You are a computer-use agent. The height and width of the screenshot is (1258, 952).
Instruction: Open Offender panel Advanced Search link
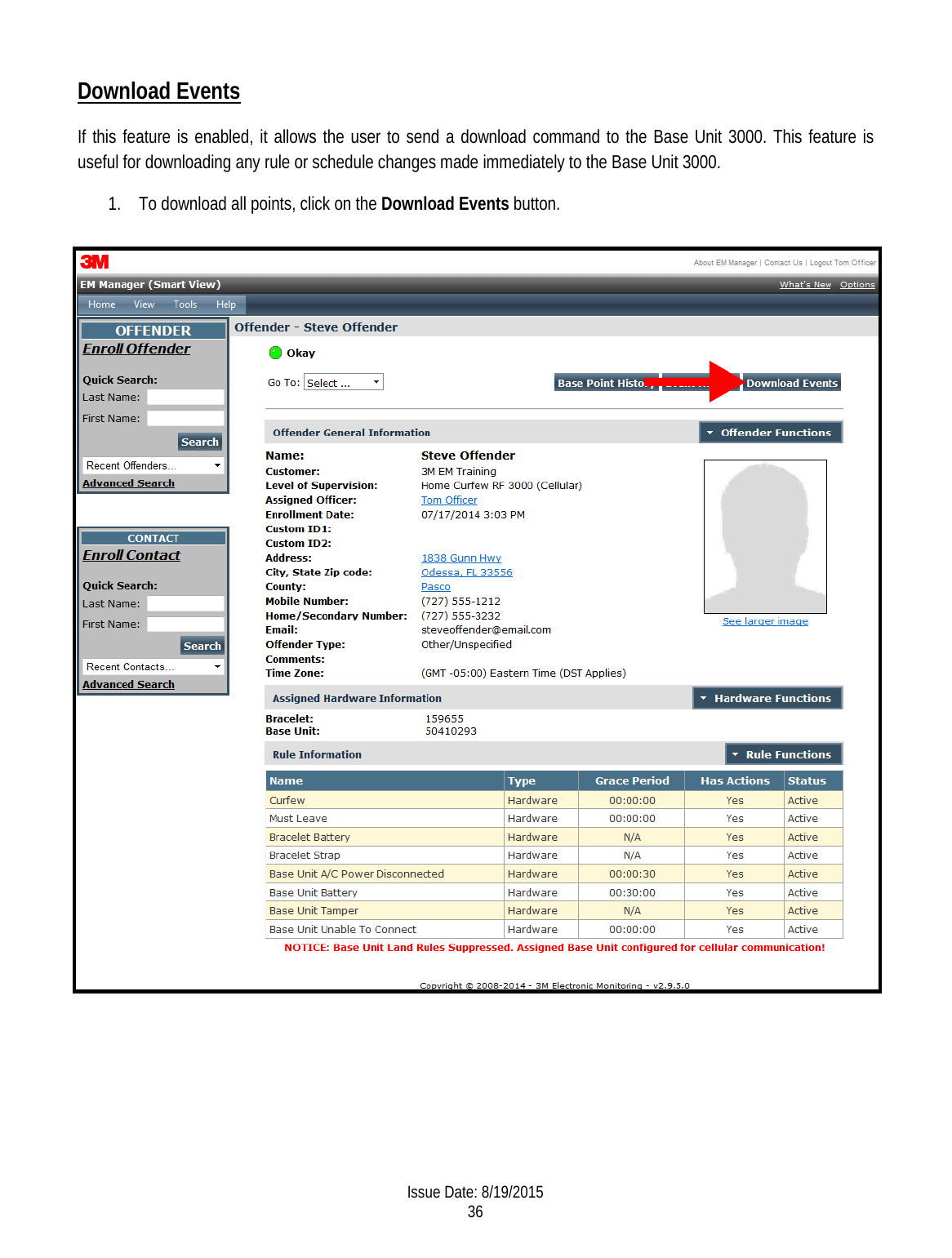128,483
